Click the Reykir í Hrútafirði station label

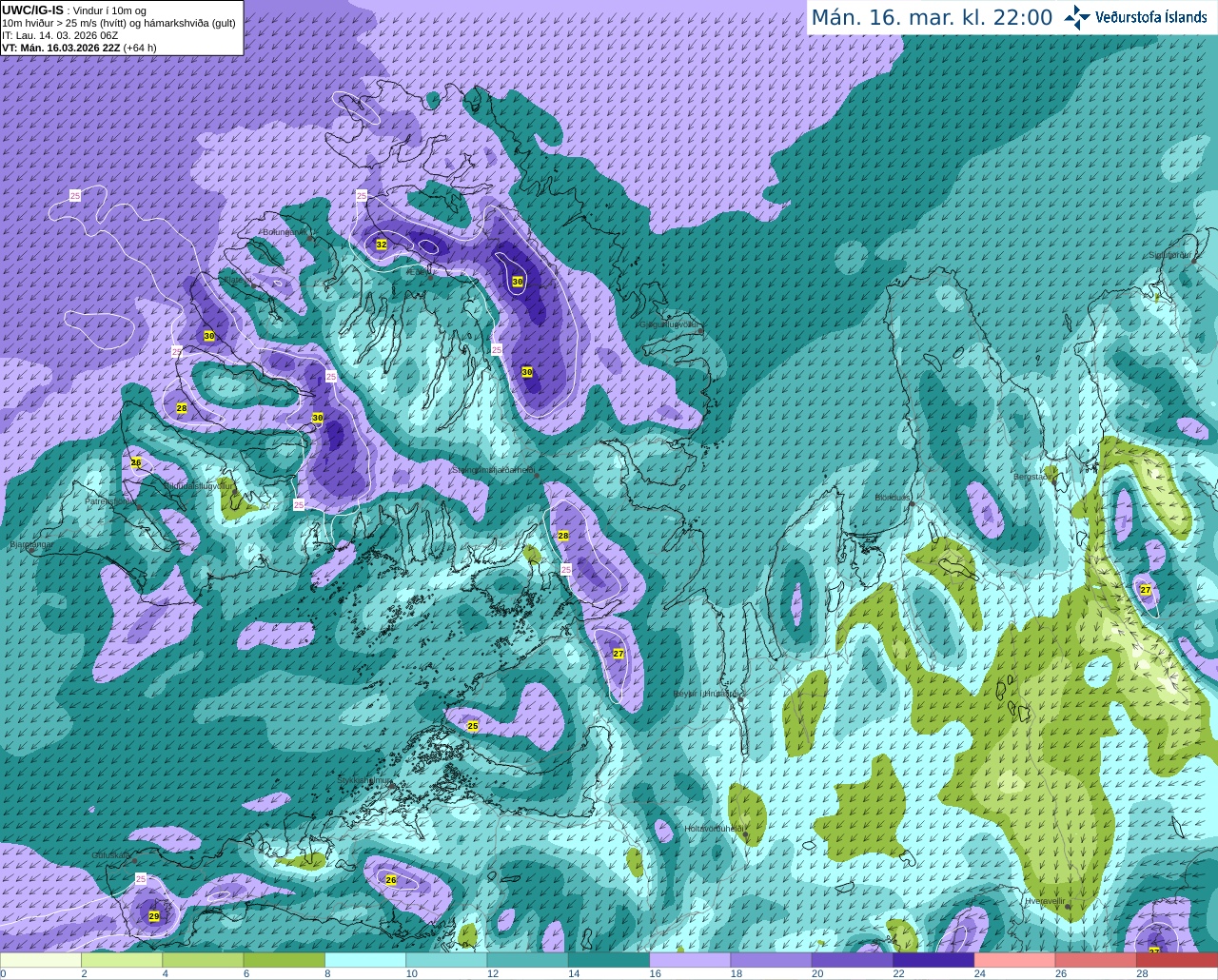pyautogui.click(x=707, y=694)
